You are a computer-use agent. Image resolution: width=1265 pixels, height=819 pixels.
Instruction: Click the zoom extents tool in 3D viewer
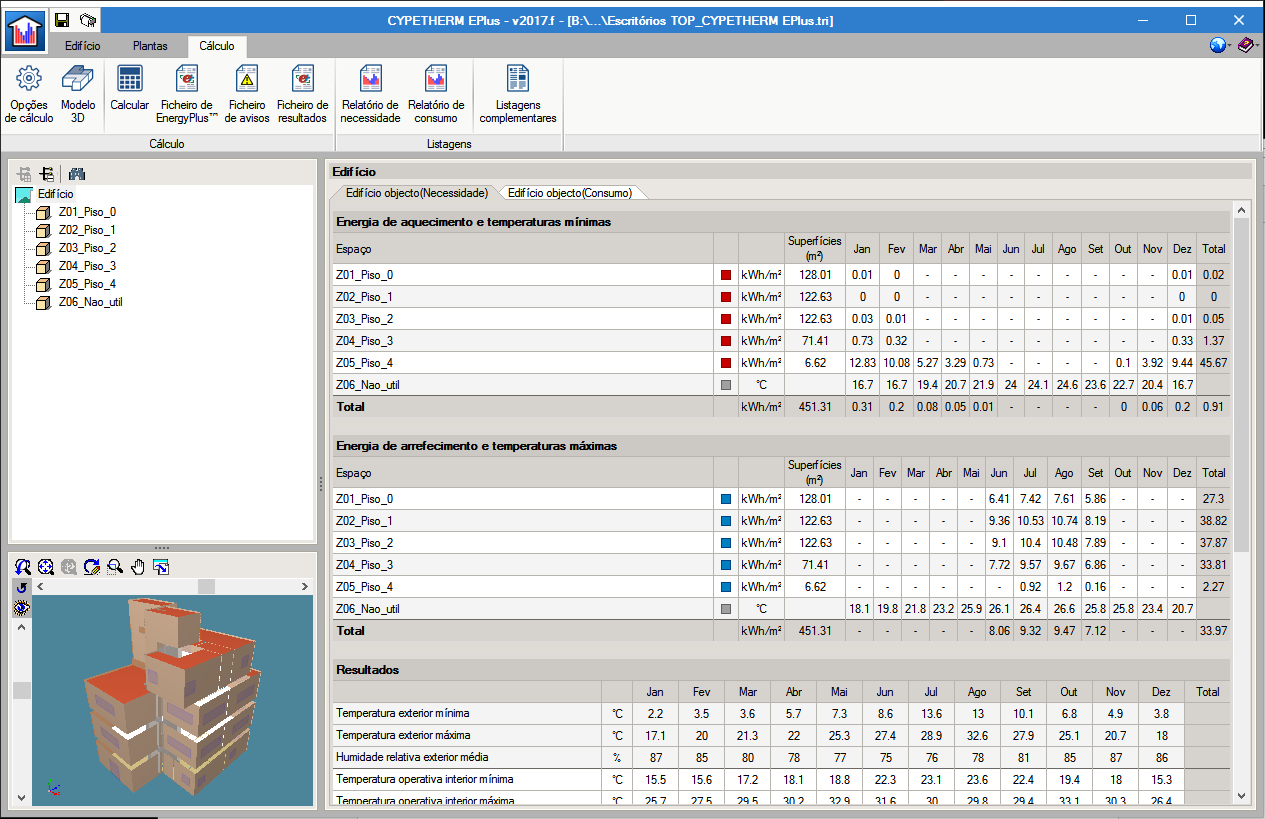pyautogui.click(x=45, y=566)
